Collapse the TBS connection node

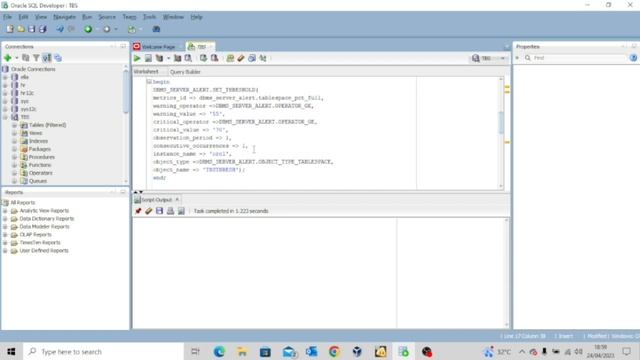click(x=5, y=117)
